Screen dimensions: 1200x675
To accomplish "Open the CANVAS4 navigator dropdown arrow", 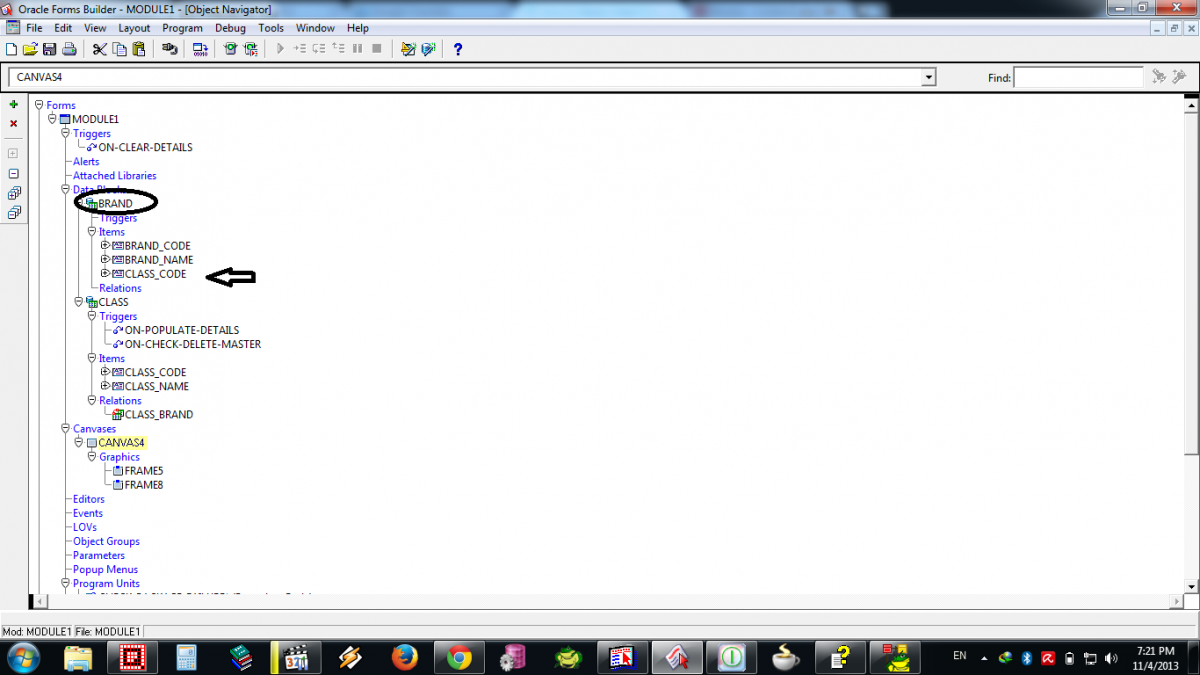I will point(929,77).
